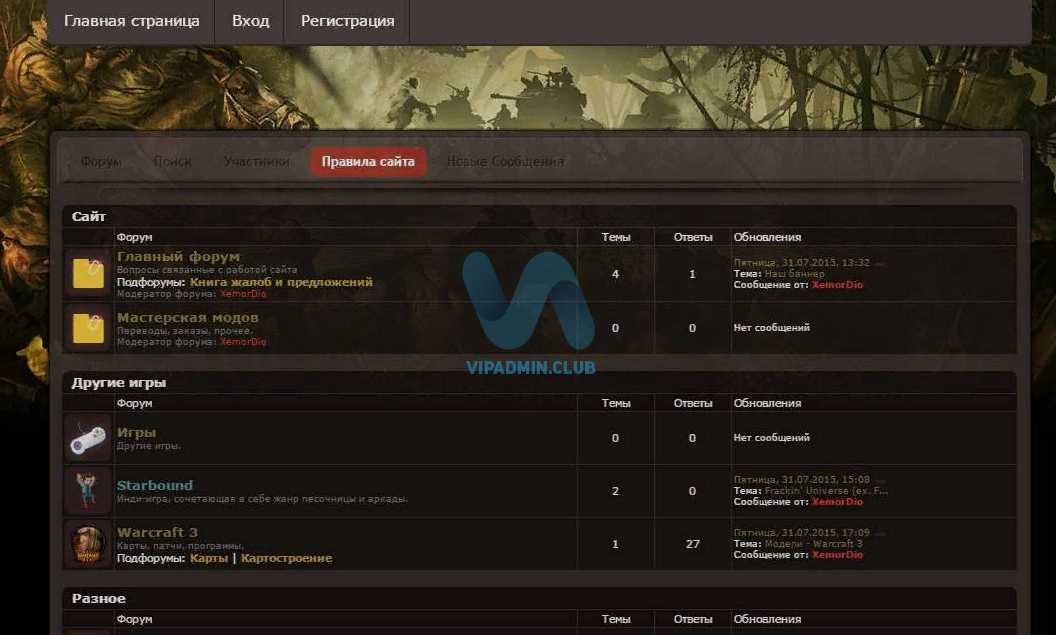
Task: Switch to the Участники tab
Action: [x=256, y=162]
